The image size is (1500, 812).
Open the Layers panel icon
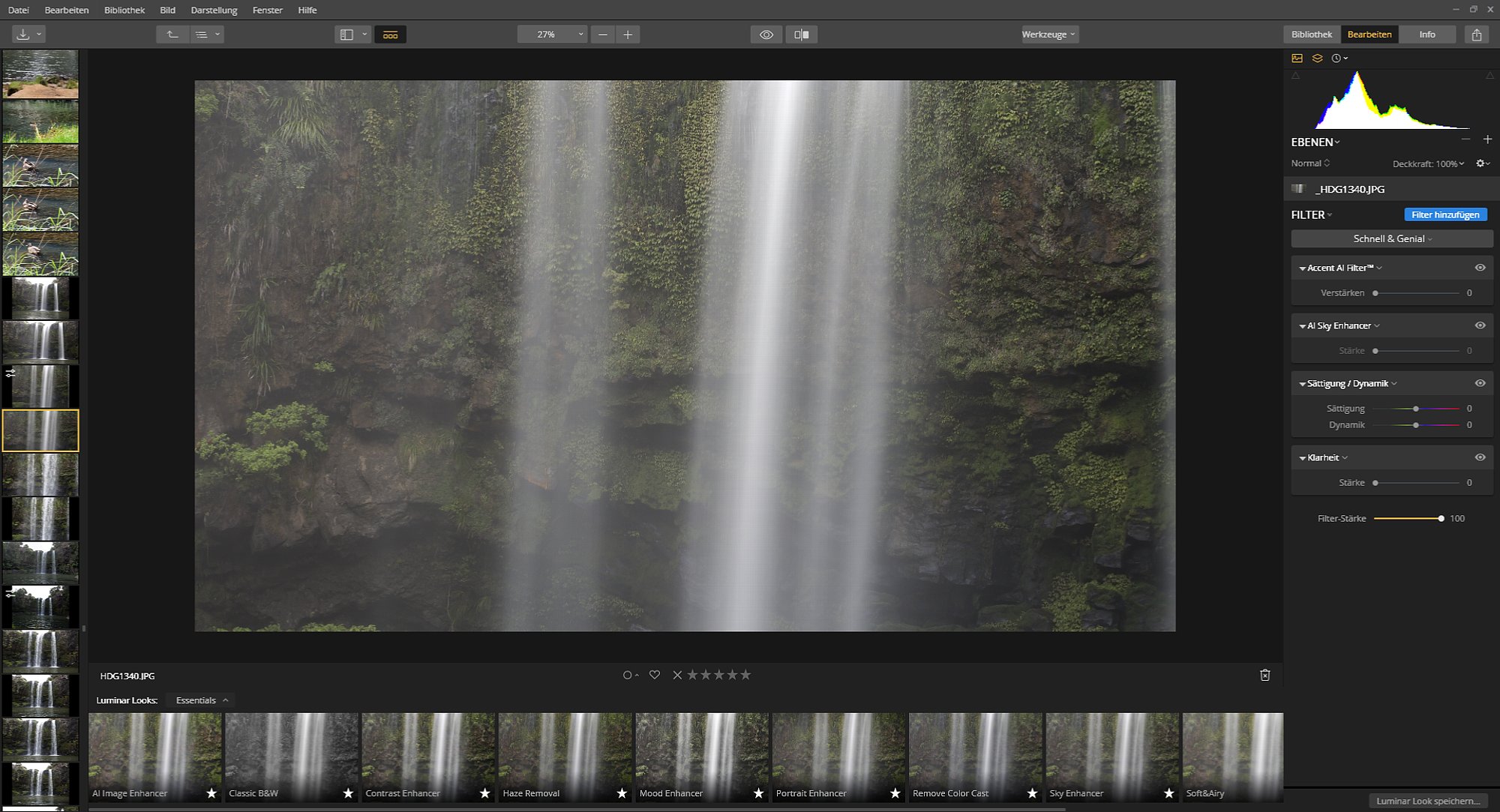1317,58
